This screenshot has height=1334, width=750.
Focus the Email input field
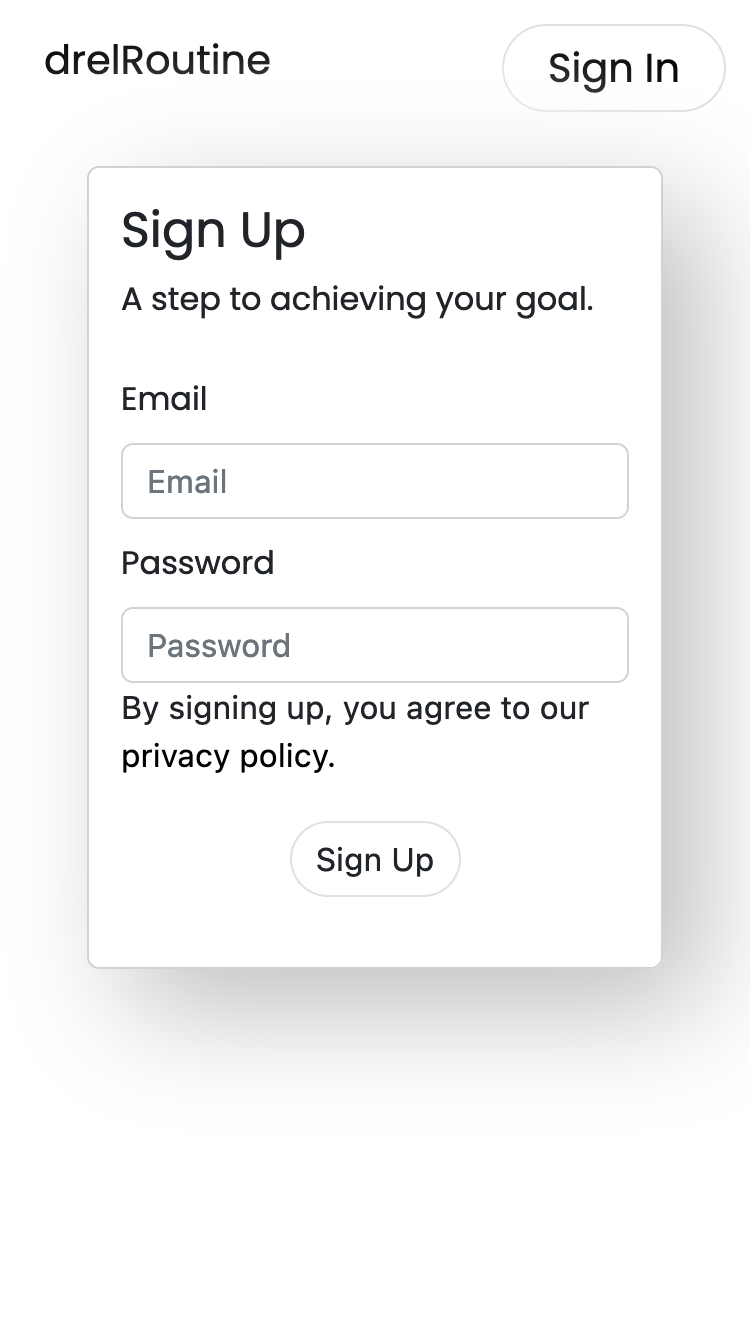[x=374, y=481]
